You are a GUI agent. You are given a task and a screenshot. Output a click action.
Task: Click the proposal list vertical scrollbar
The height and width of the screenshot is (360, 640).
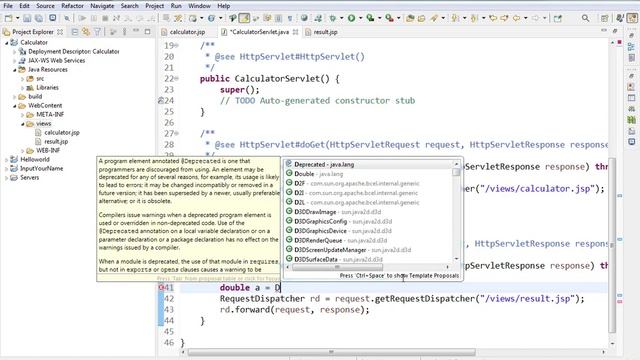click(456, 172)
